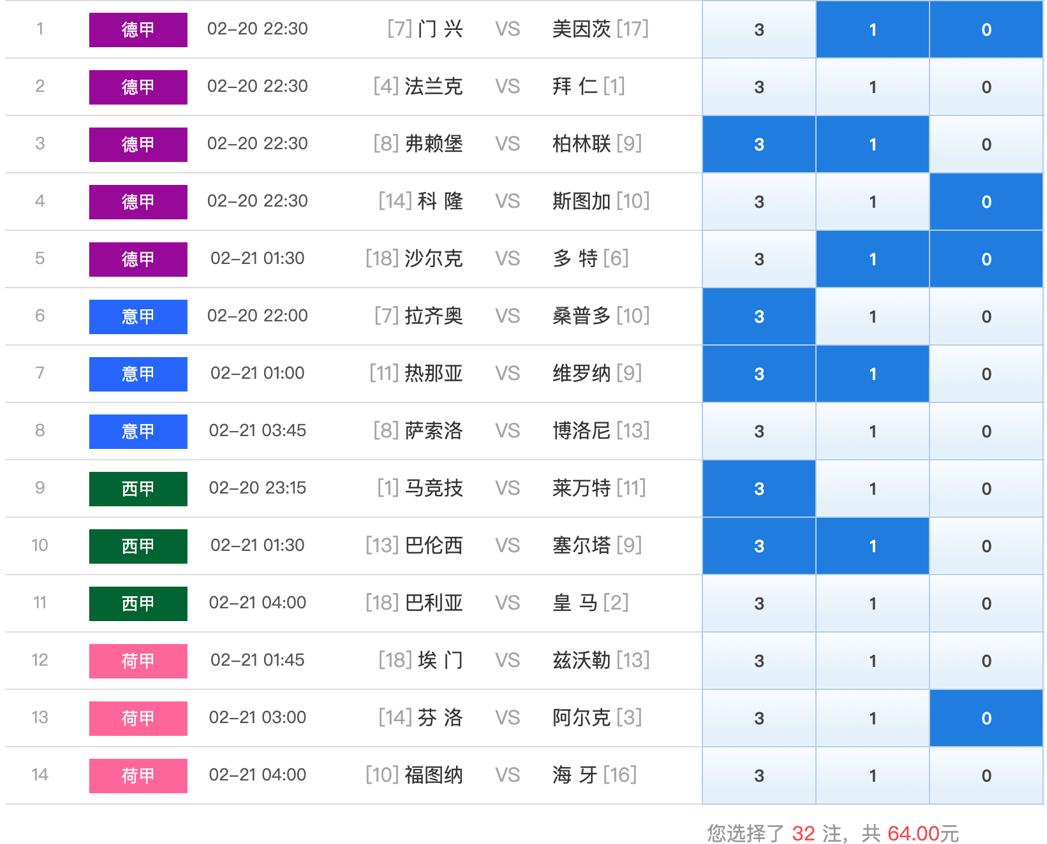Unselect loss (0) for 科隆 vs 斯图加
1047x844 pixels.
(x=986, y=202)
